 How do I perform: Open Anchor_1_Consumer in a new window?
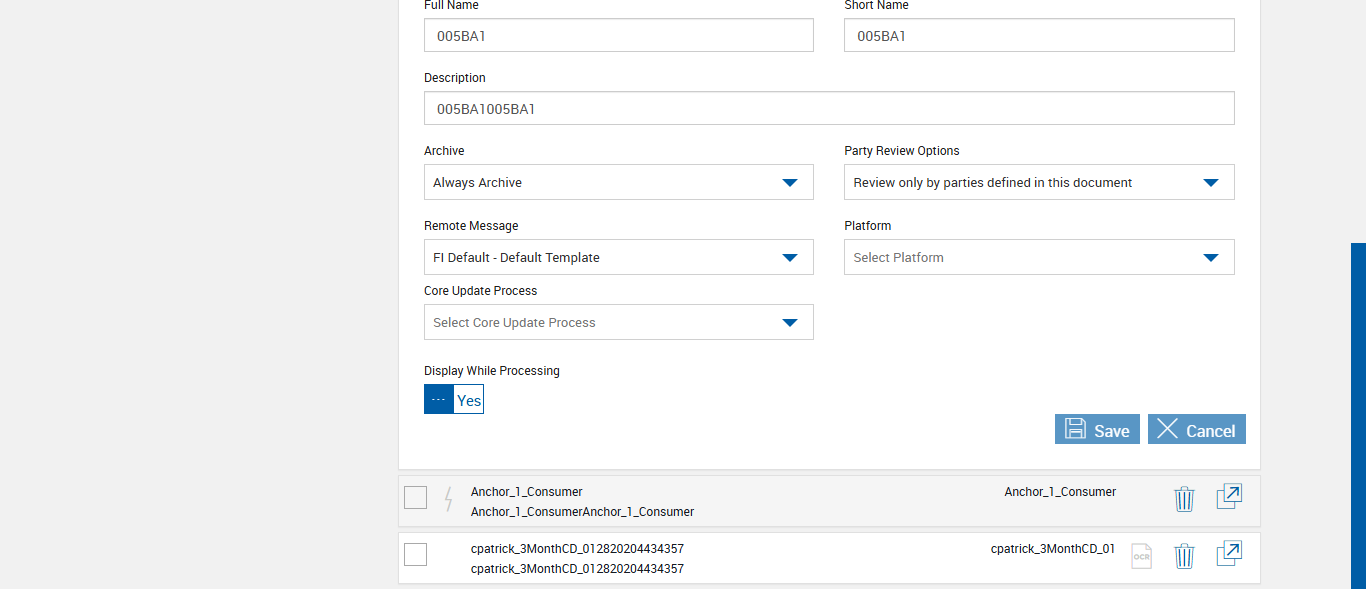(x=1229, y=497)
